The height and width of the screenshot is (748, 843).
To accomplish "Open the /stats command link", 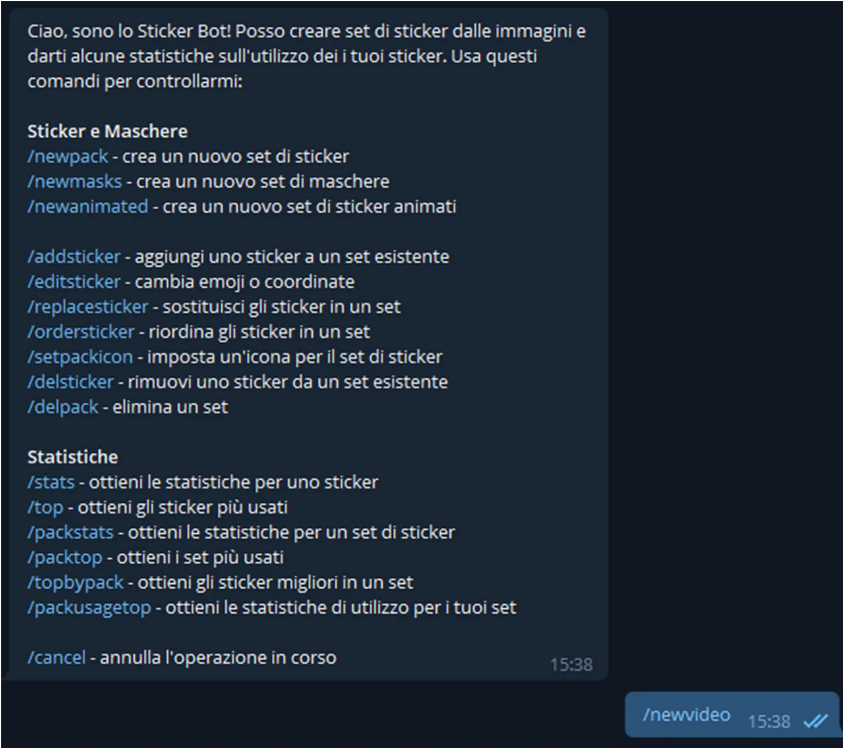I will coord(51,482).
